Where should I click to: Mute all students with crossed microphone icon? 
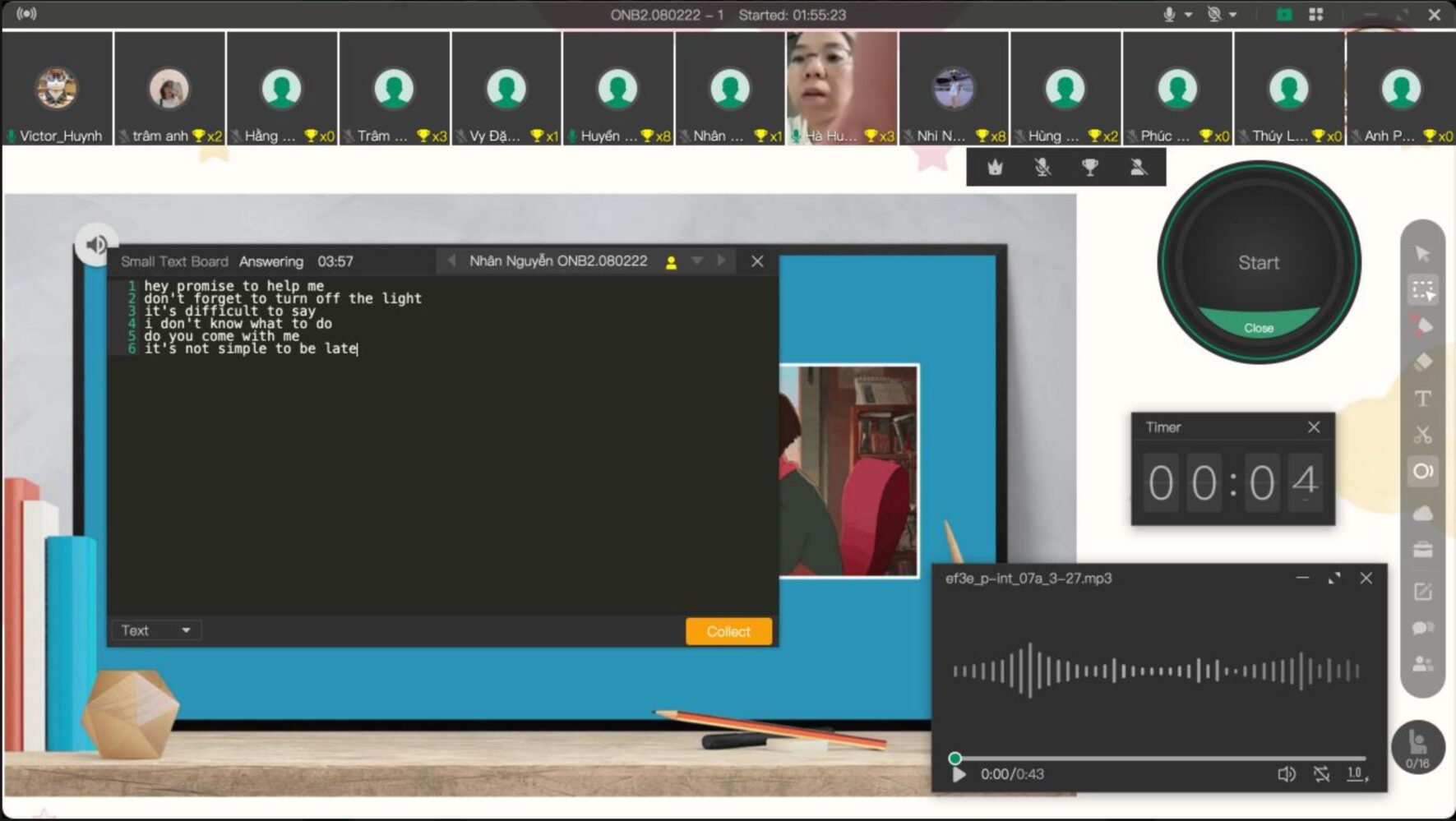point(1042,168)
